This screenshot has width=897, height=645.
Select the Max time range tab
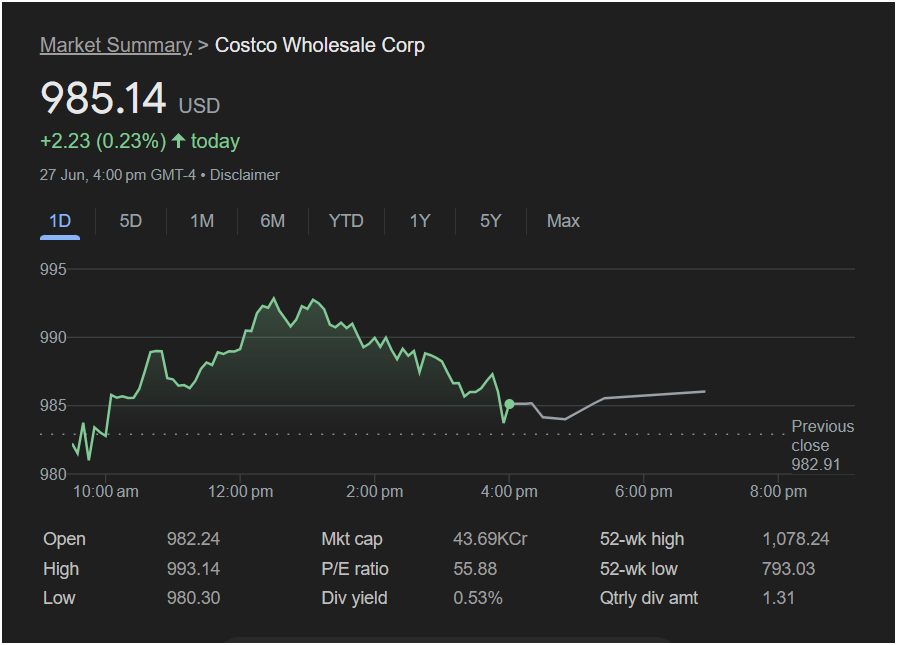563,221
